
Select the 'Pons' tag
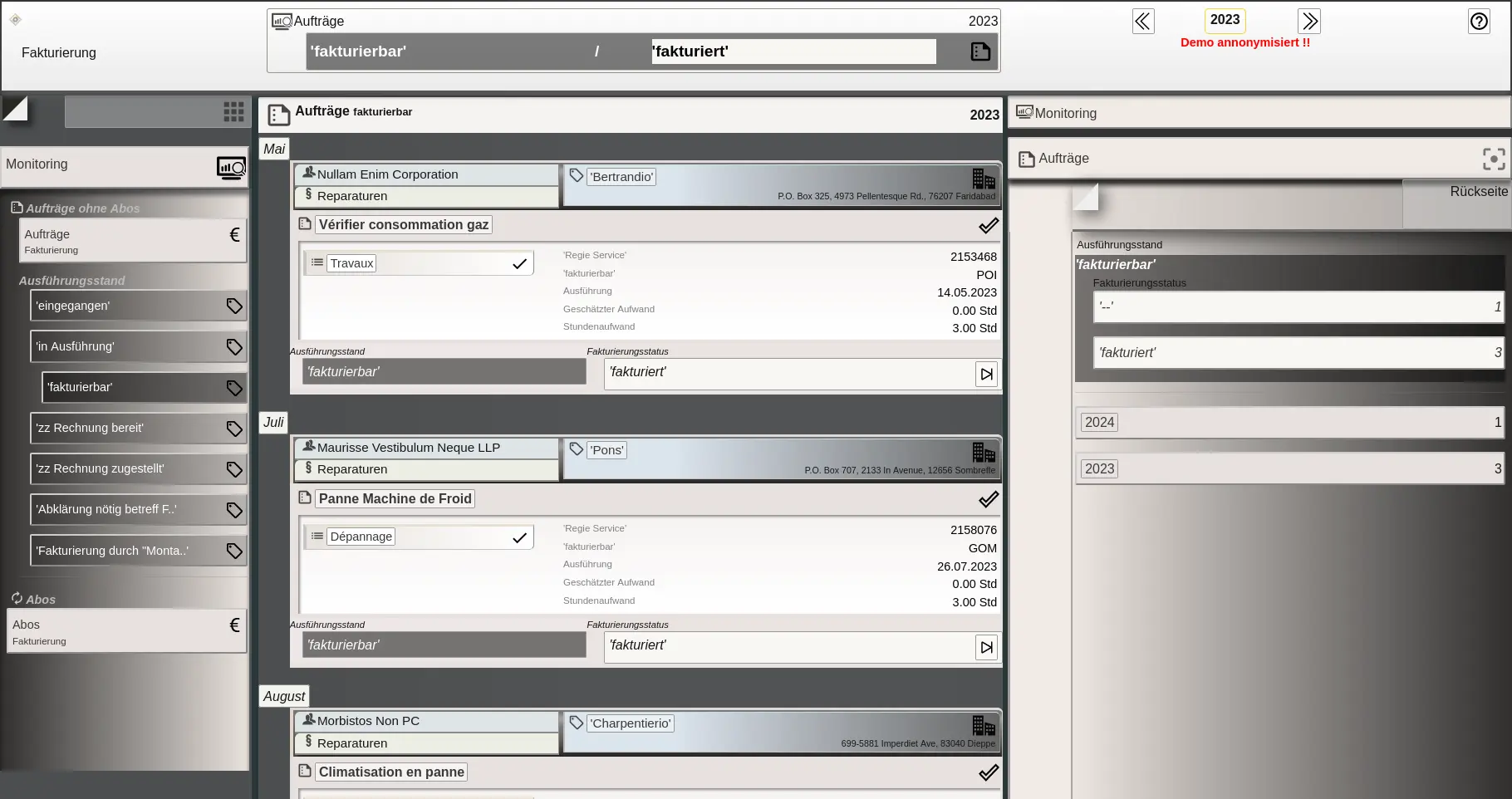pos(606,450)
